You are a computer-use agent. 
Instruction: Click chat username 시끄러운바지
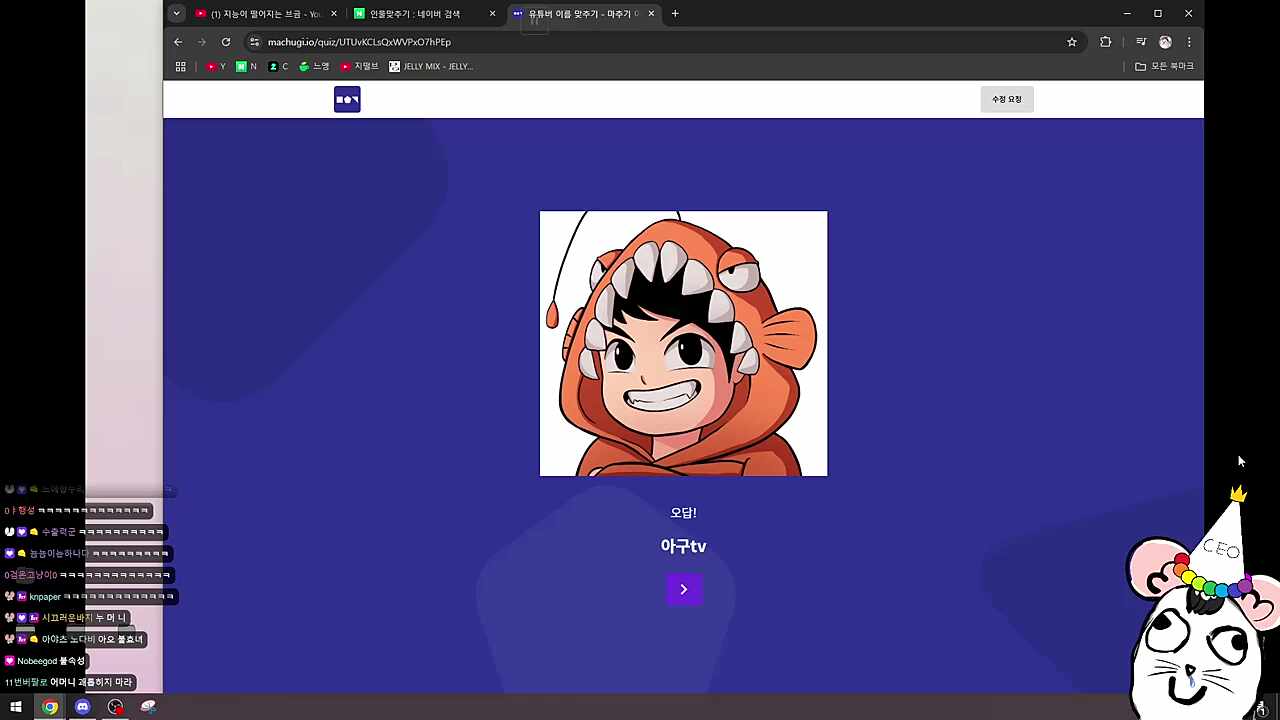click(67, 618)
